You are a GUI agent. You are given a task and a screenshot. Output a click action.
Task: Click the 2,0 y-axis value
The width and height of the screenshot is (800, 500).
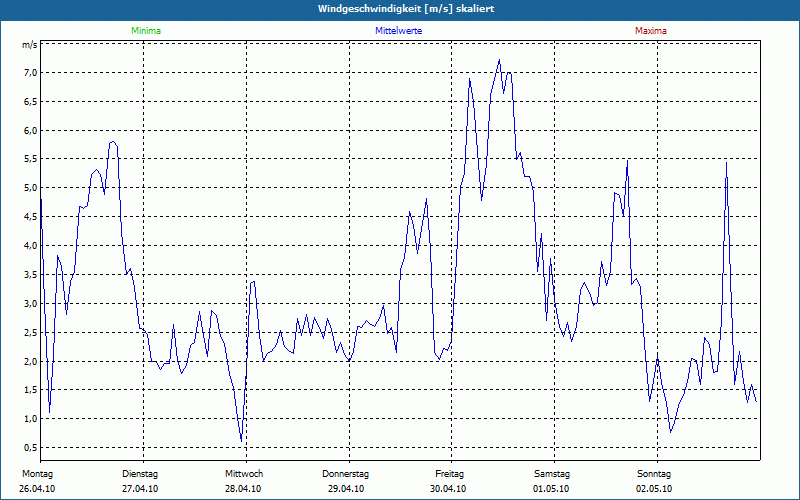click(x=30, y=361)
